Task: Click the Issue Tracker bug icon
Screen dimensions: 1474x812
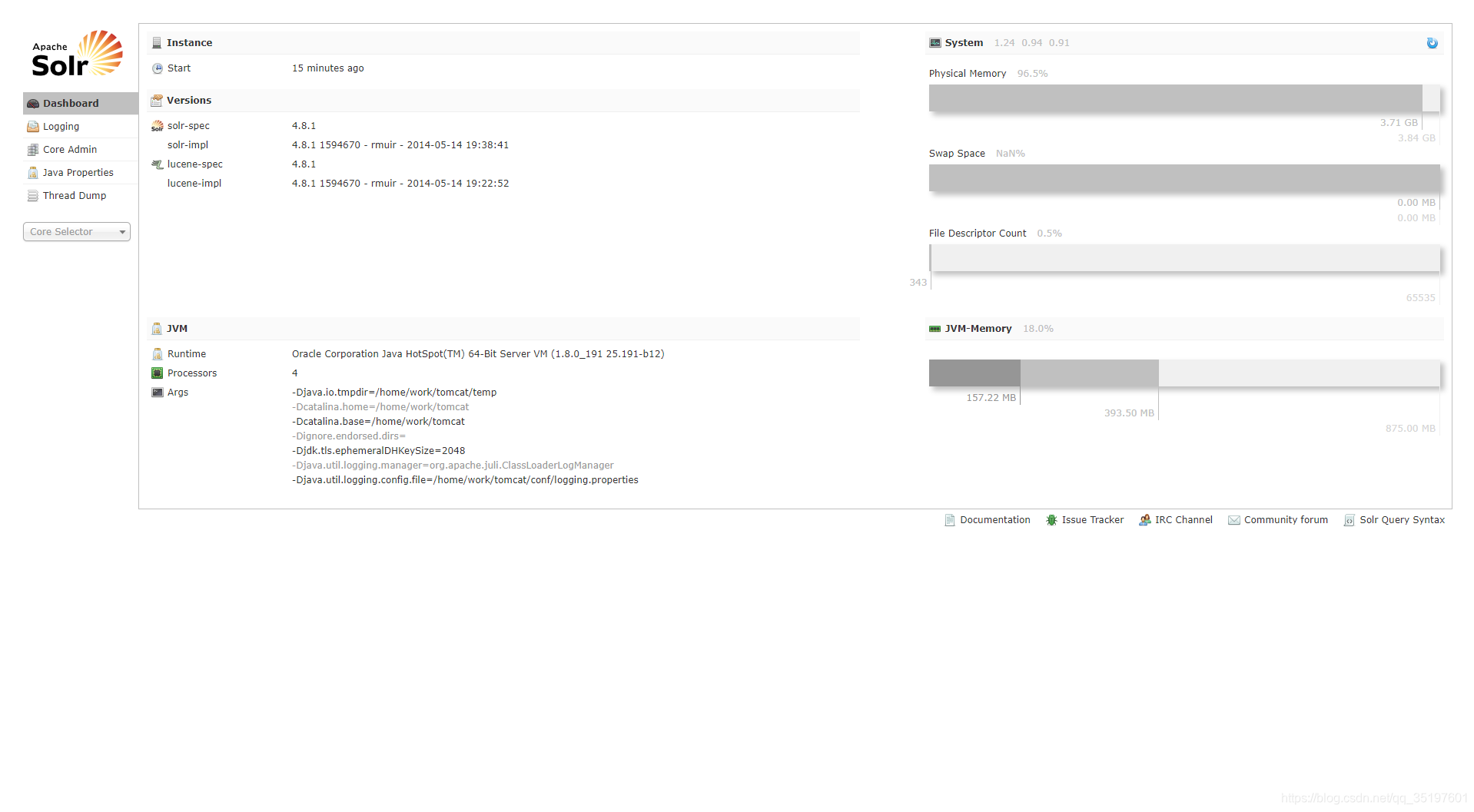Action: pyautogui.click(x=1051, y=520)
